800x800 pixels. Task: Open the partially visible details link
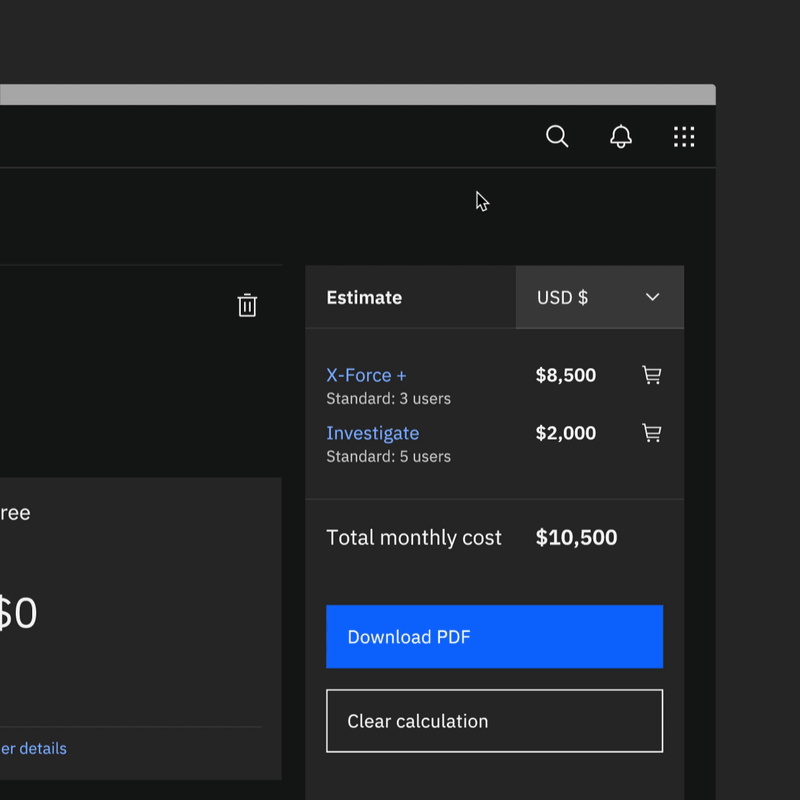pyautogui.click(x=33, y=748)
